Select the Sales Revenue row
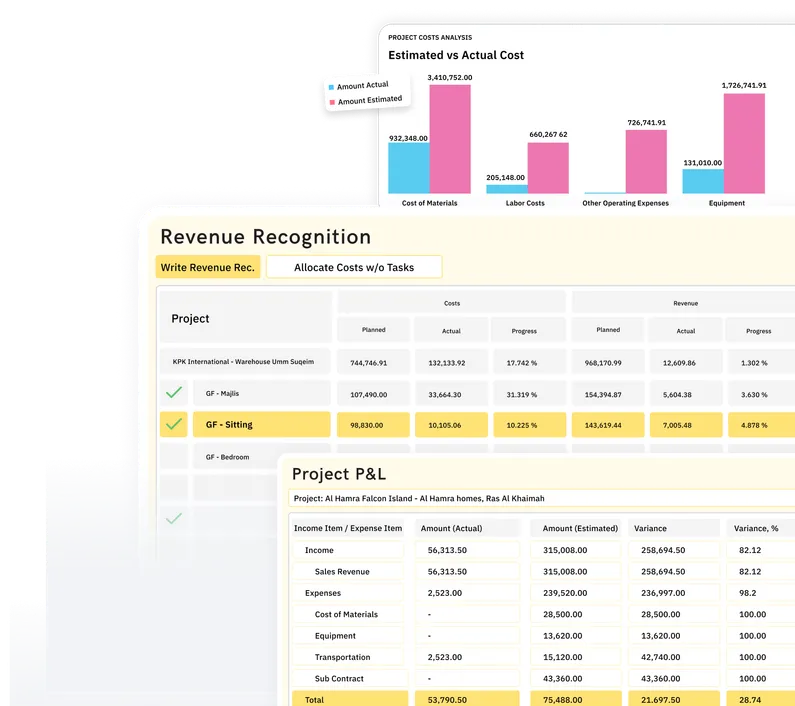Viewport: 795px width, 706px height. (348, 571)
